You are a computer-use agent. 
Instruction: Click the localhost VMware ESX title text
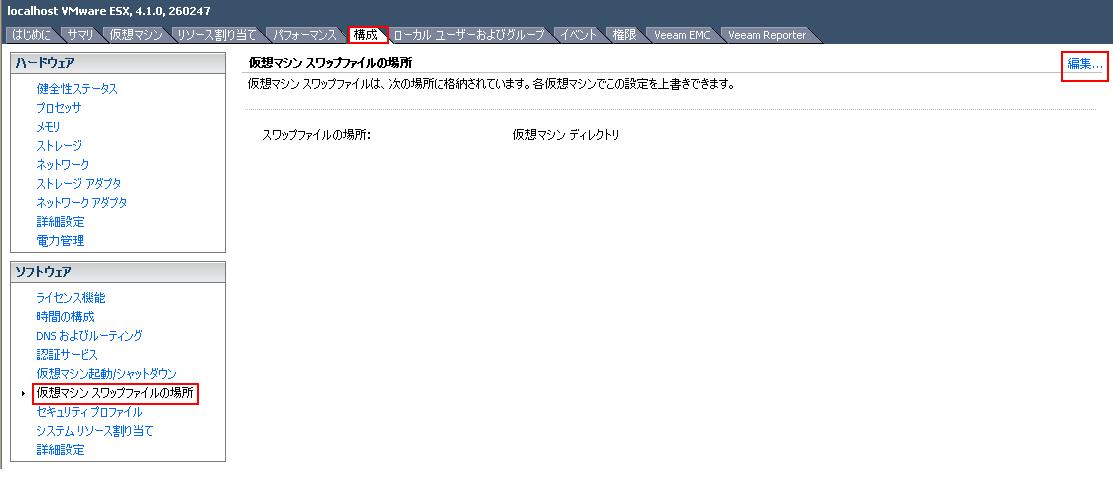[109, 11]
